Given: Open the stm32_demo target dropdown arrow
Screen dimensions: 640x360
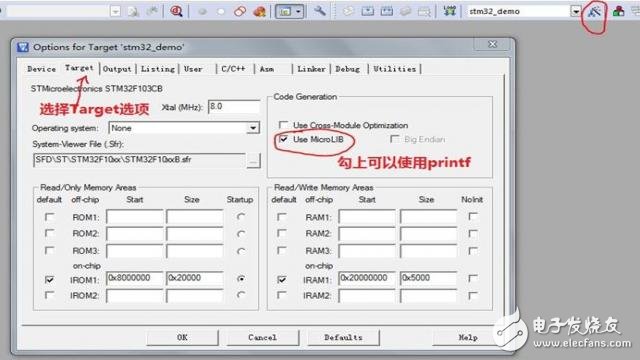Looking at the screenshot, I should pos(576,11).
